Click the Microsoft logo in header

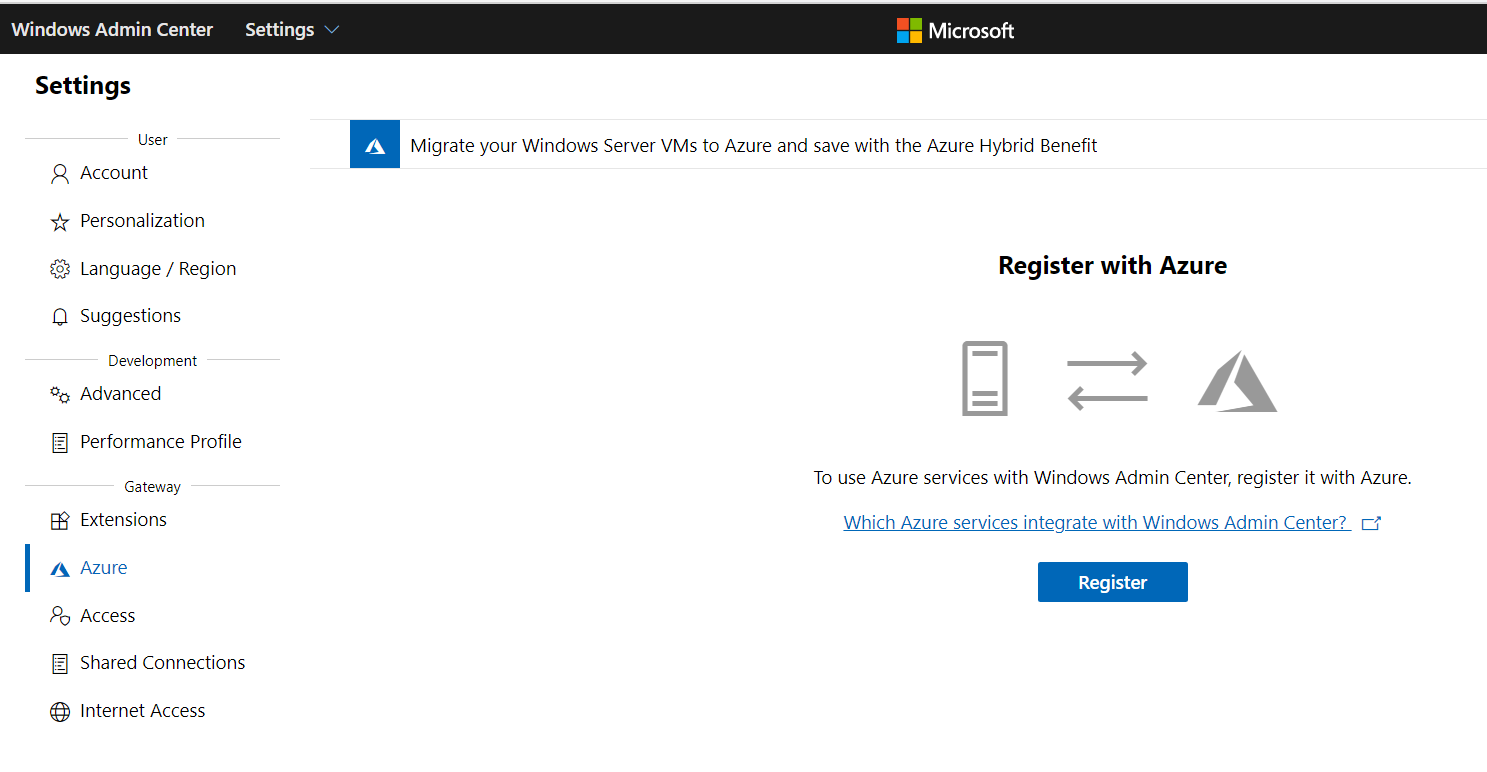coord(955,31)
